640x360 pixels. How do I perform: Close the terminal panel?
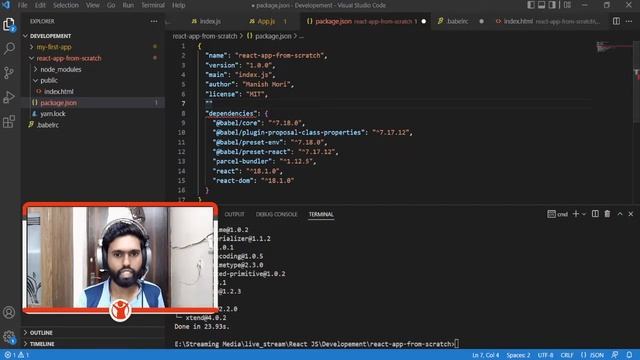tap(631, 214)
